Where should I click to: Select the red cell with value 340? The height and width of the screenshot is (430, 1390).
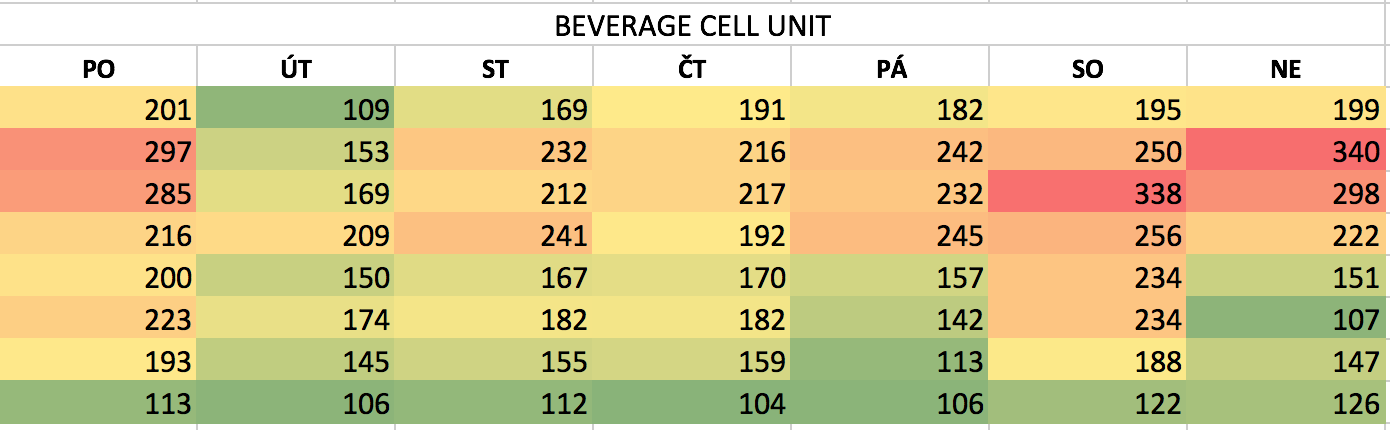pyautogui.click(x=1288, y=153)
